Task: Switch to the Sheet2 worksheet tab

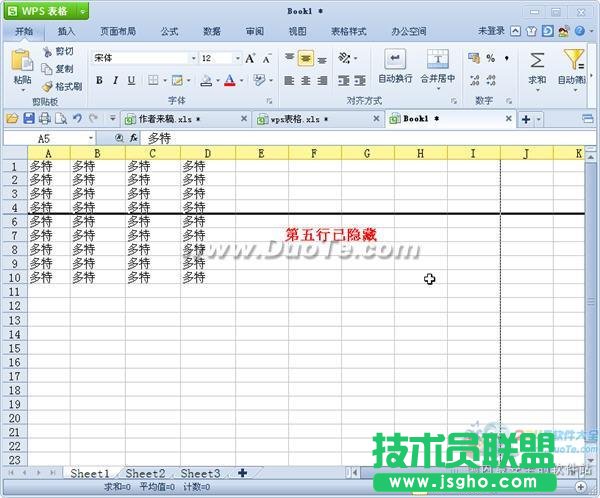Action: (145, 474)
